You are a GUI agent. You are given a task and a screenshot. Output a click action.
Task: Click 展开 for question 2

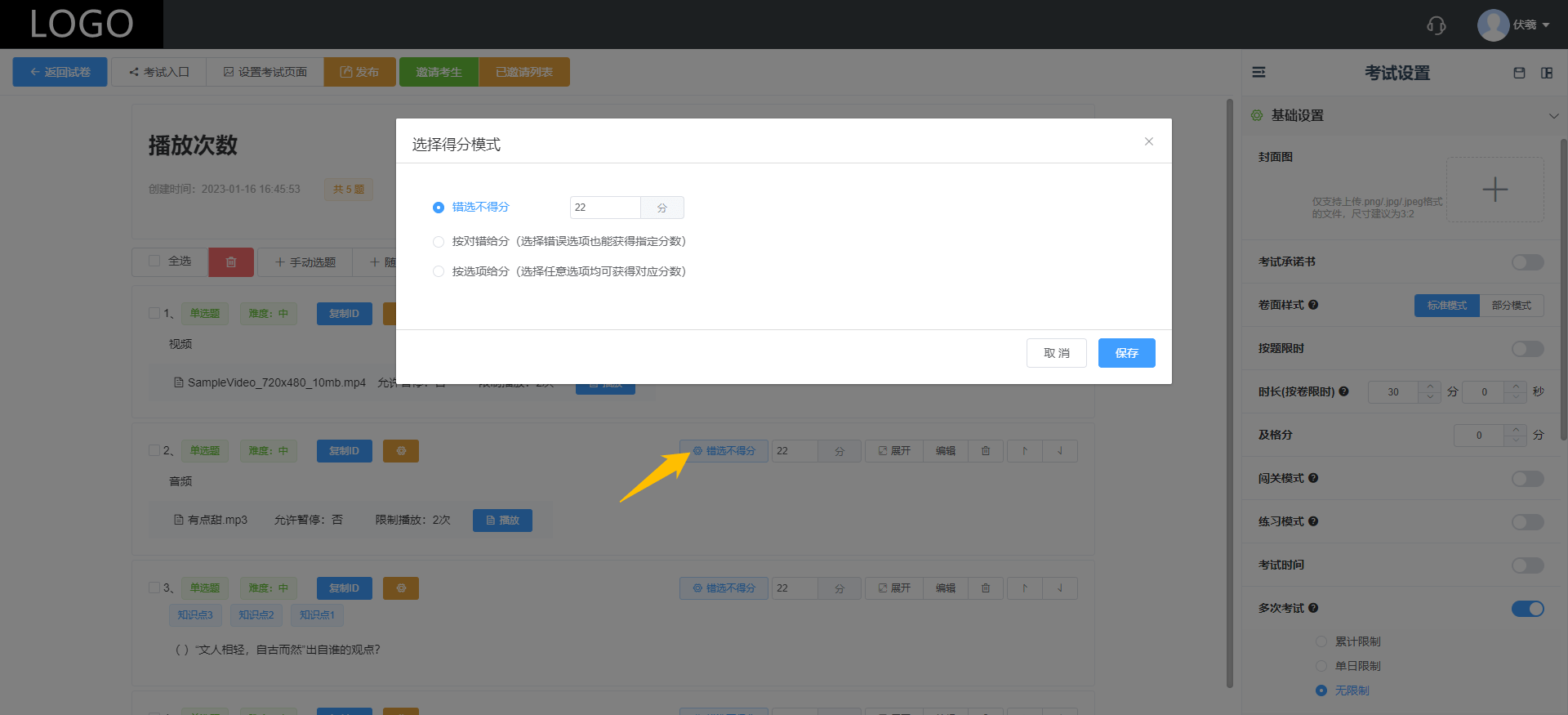point(894,451)
